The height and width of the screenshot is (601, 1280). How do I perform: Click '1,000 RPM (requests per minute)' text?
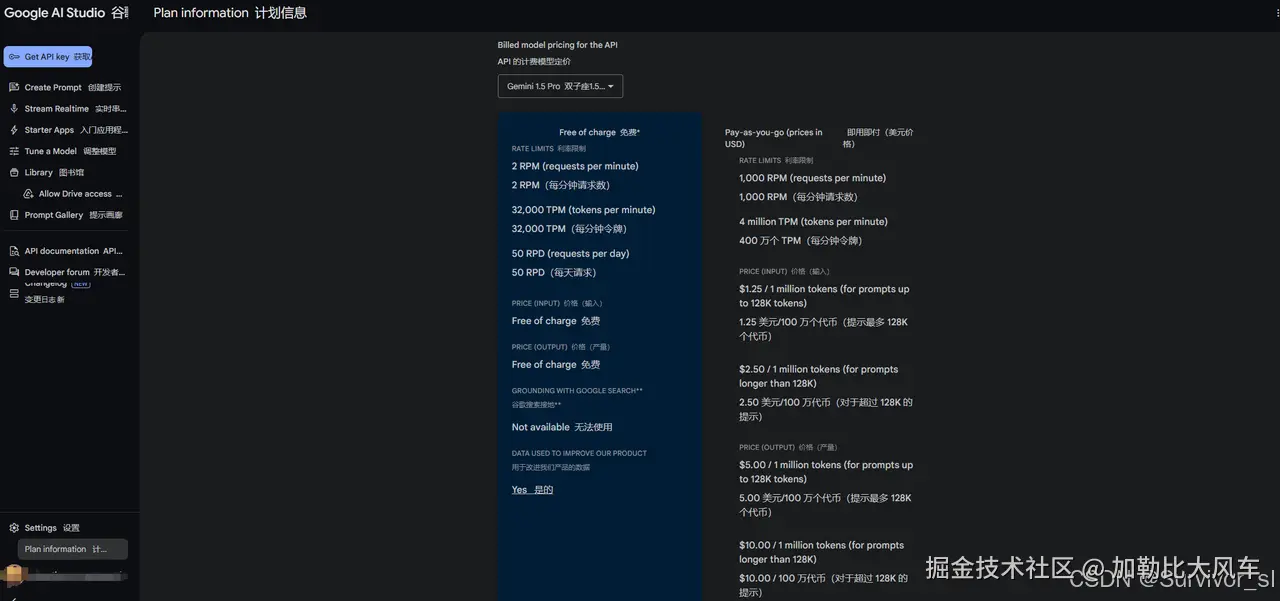click(813, 178)
